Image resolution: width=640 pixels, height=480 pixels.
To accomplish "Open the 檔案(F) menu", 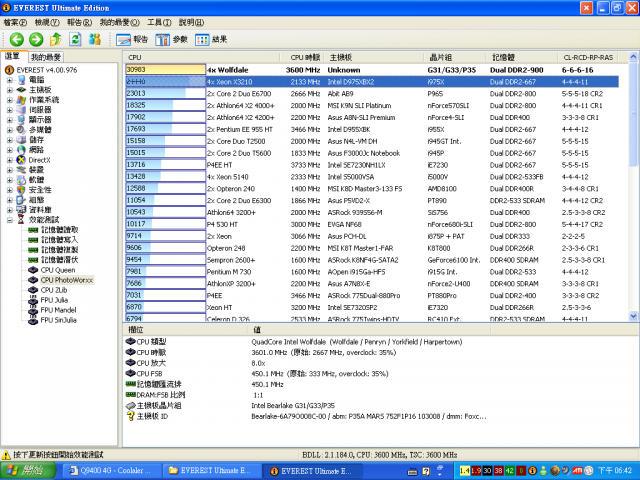I will pyautogui.click(x=15, y=22).
